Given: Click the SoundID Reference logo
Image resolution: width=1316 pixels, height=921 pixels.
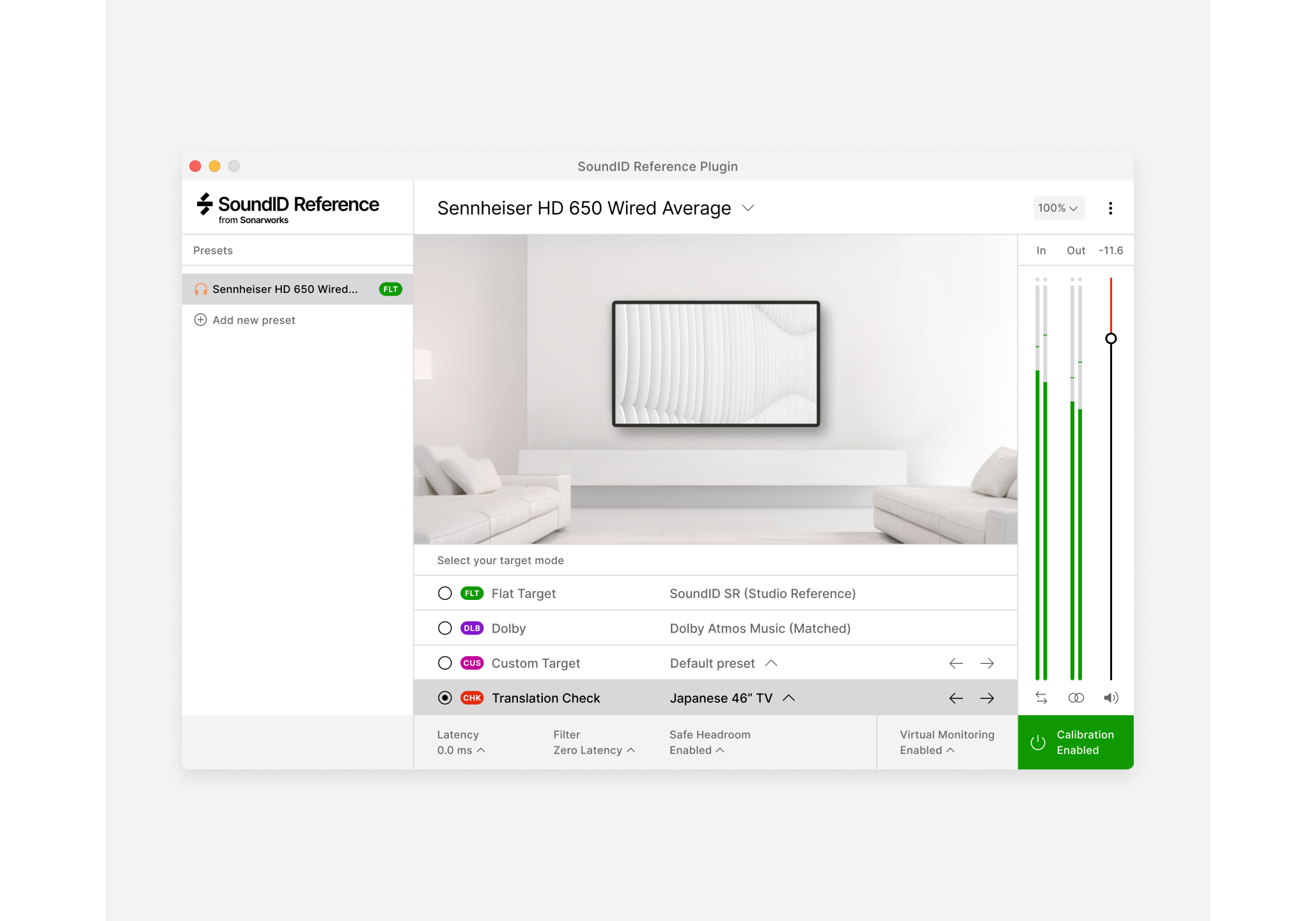Looking at the screenshot, I should 288,208.
